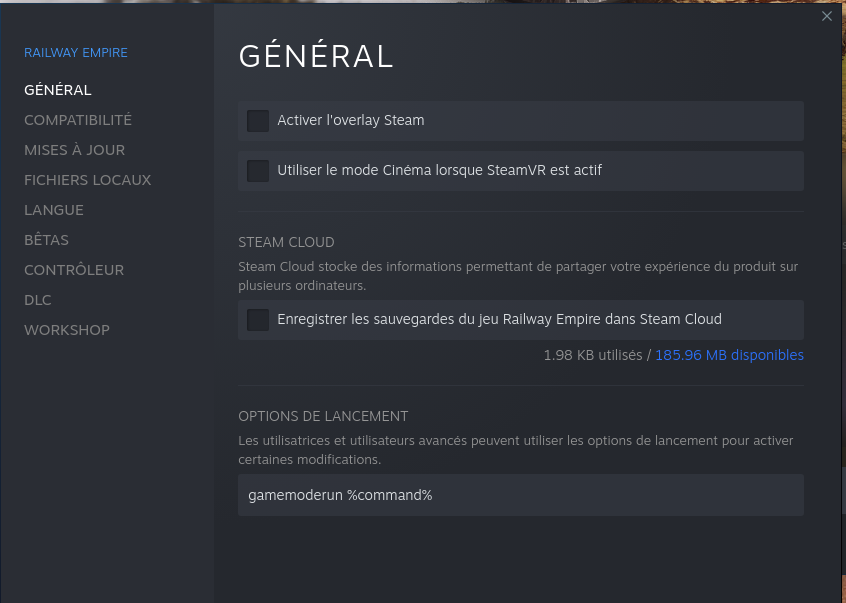Open the Général tab in sidebar
The image size is (846, 603).
point(58,90)
